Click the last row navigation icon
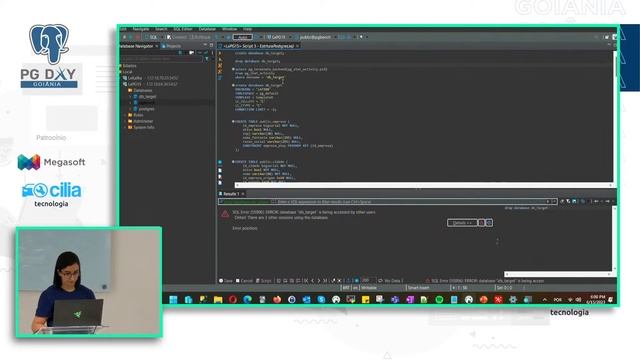Viewport: 640px width, 360px height. tap(325, 281)
